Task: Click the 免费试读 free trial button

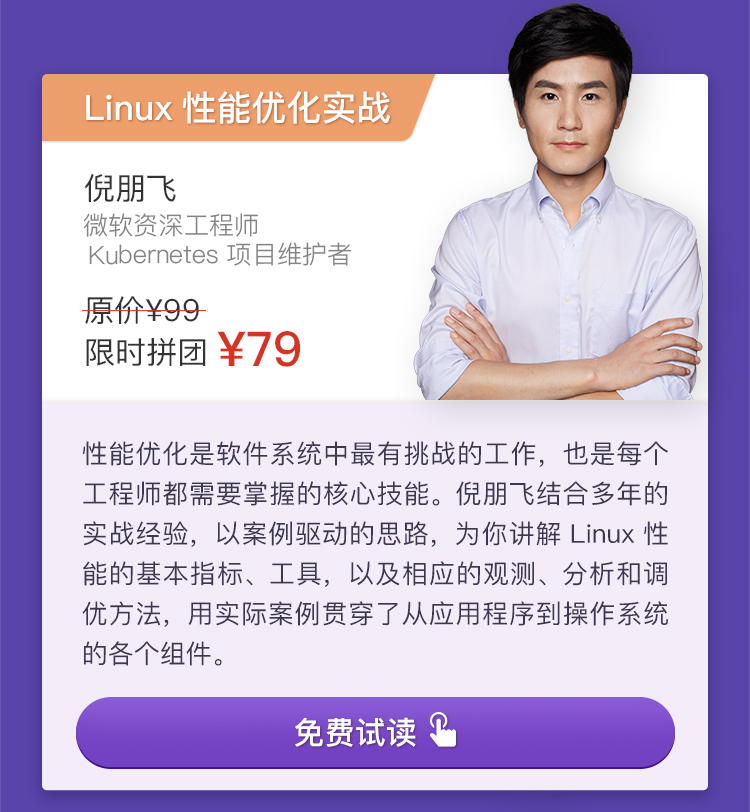Action: tap(375, 732)
